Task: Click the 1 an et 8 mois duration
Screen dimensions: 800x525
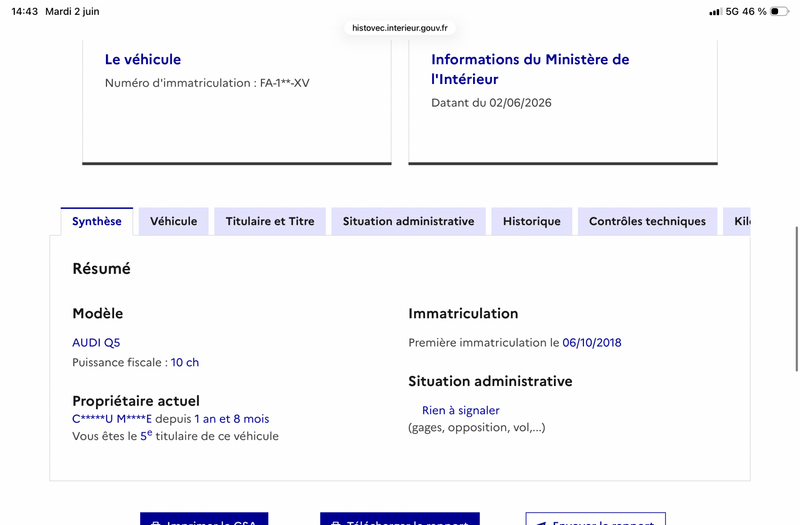Action: (x=232, y=419)
